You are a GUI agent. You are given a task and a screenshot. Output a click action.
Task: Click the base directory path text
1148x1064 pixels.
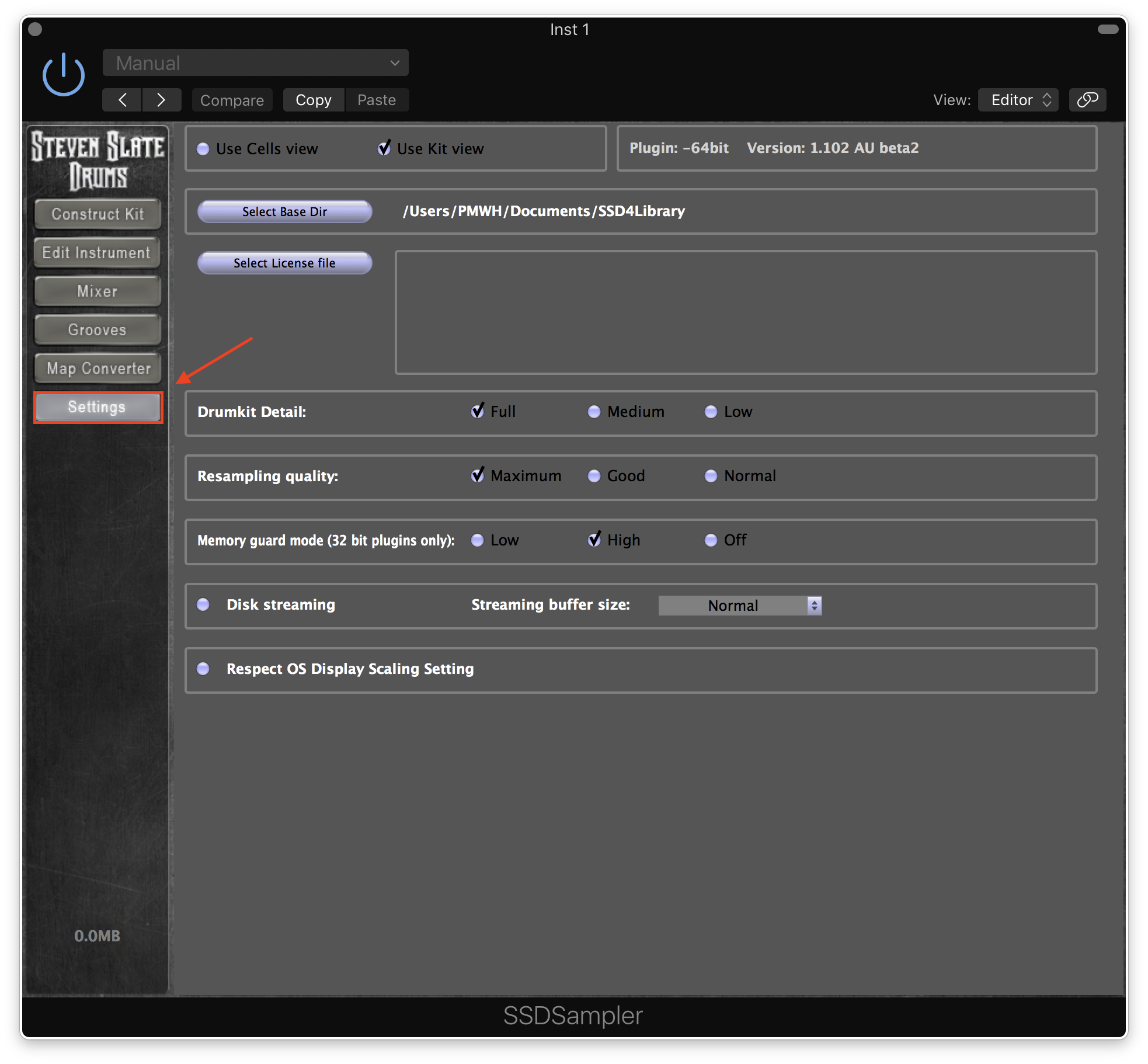point(544,211)
